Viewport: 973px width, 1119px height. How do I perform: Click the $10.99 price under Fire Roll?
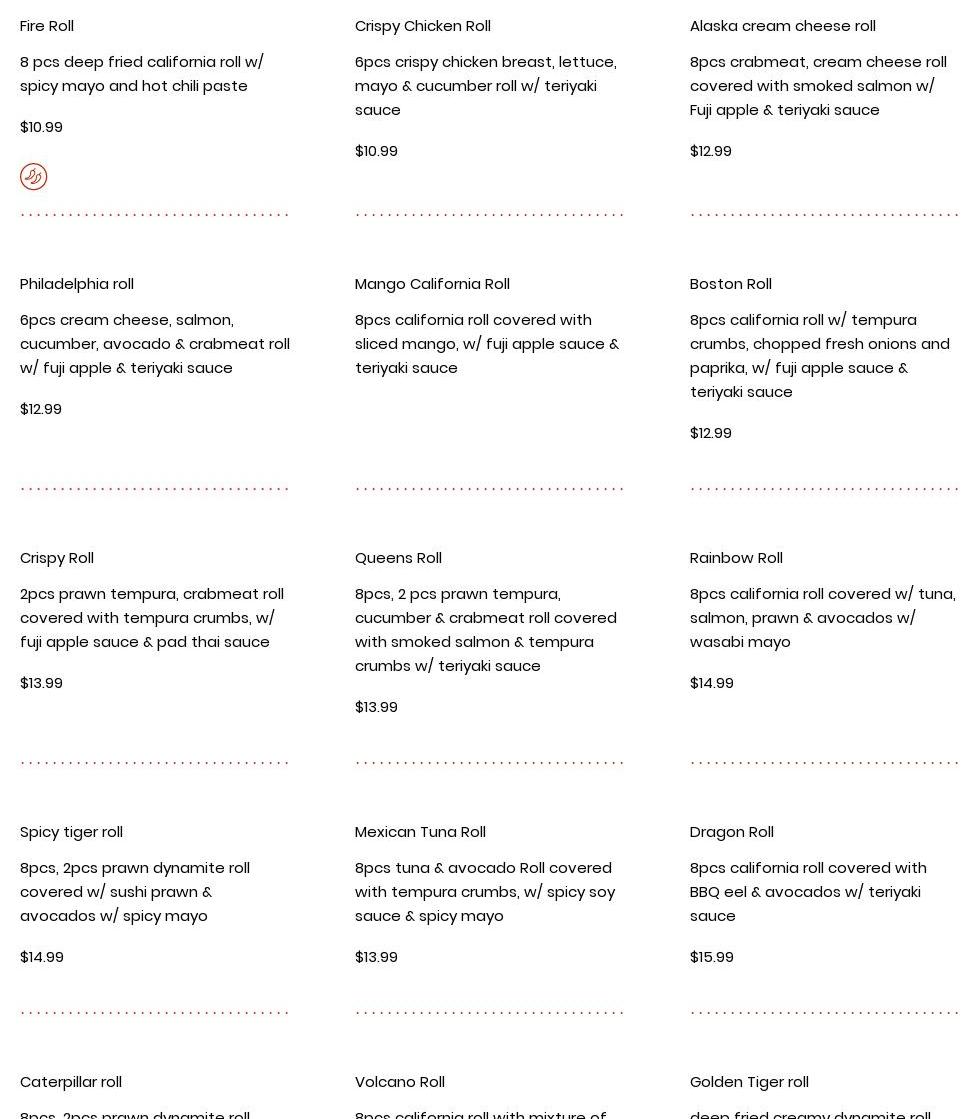coord(41,127)
